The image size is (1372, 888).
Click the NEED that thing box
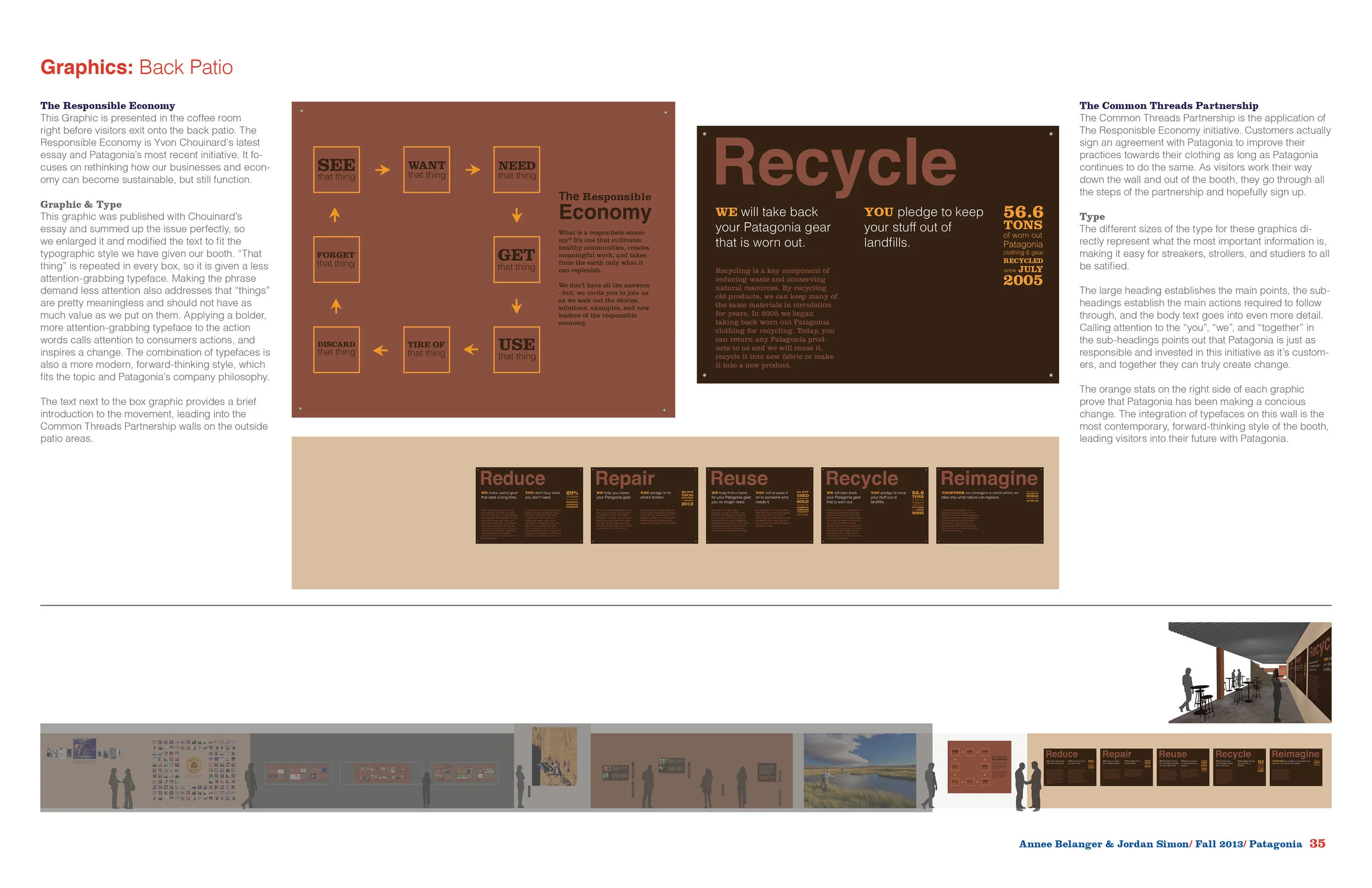click(516, 170)
